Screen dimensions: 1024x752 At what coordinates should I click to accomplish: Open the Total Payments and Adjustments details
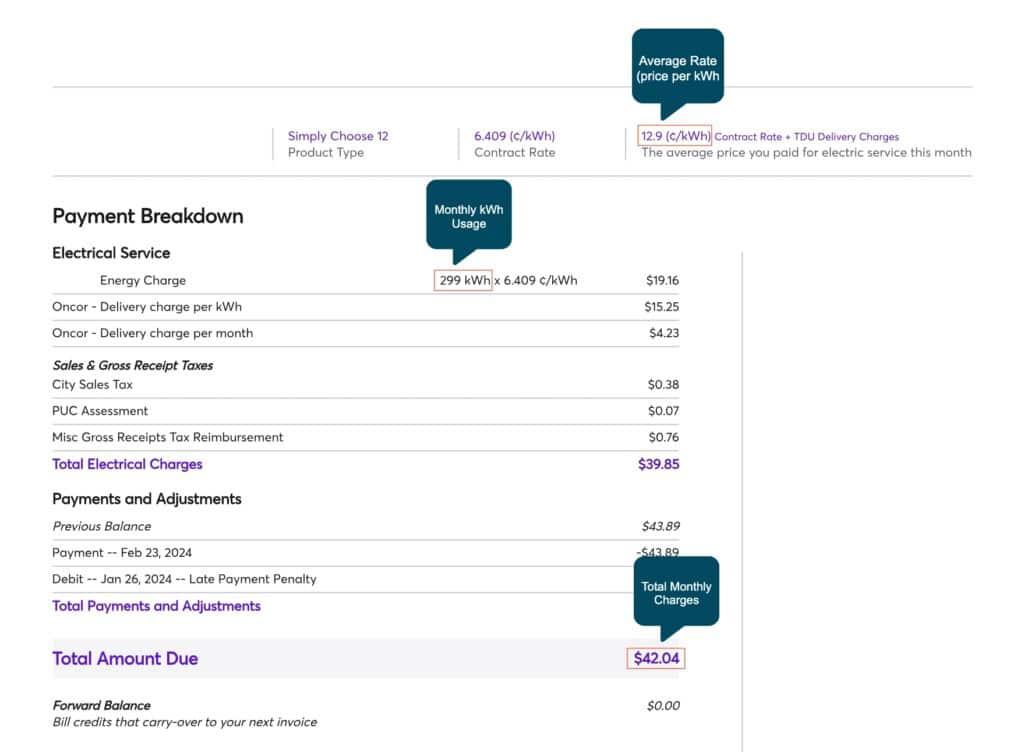click(156, 606)
